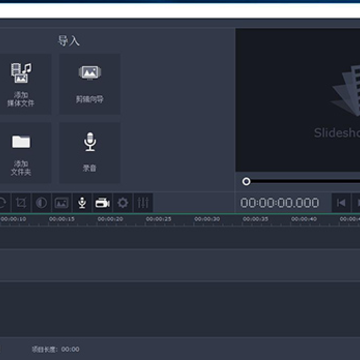Open the slideshow wizard (向导) tile
The image size is (360, 360).
pos(90,85)
